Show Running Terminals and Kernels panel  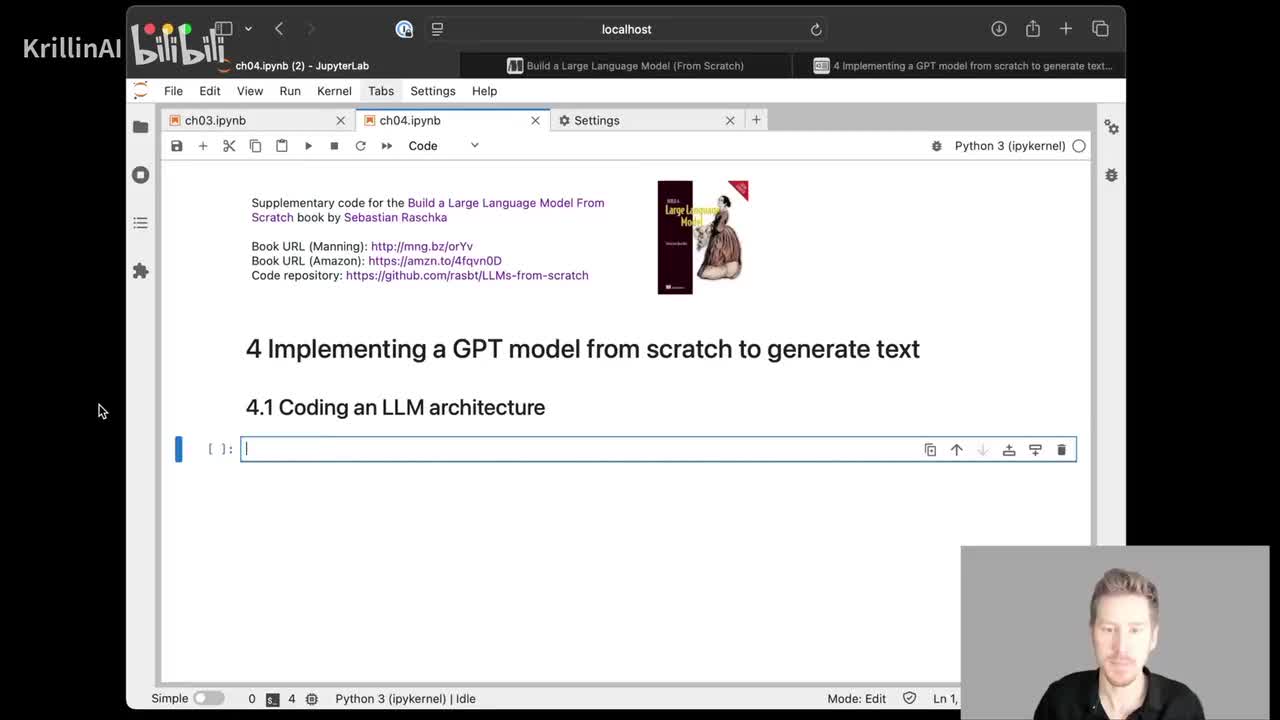tap(140, 175)
